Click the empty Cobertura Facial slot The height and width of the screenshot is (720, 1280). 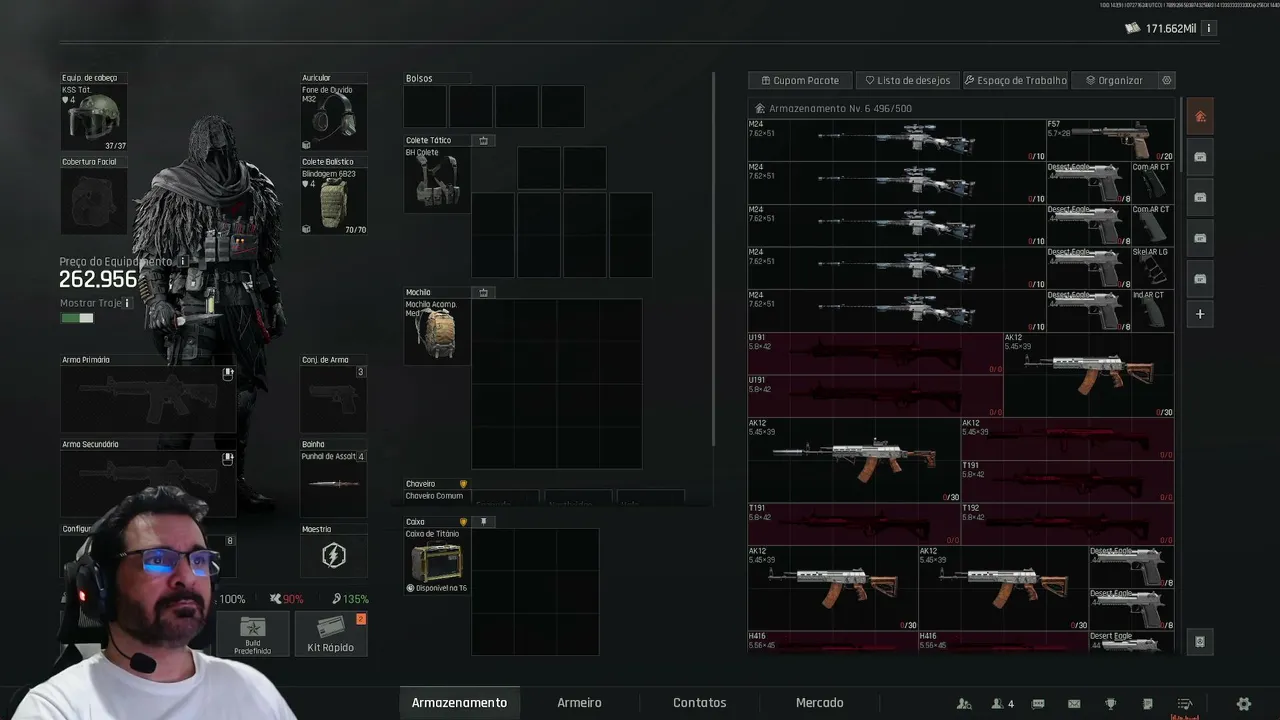(x=94, y=201)
